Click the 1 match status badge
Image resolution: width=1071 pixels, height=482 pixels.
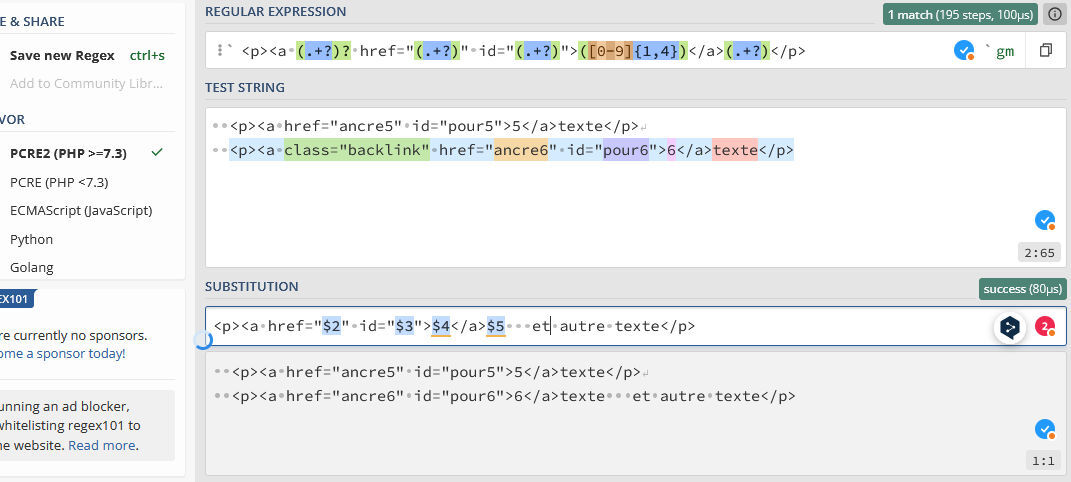point(960,14)
